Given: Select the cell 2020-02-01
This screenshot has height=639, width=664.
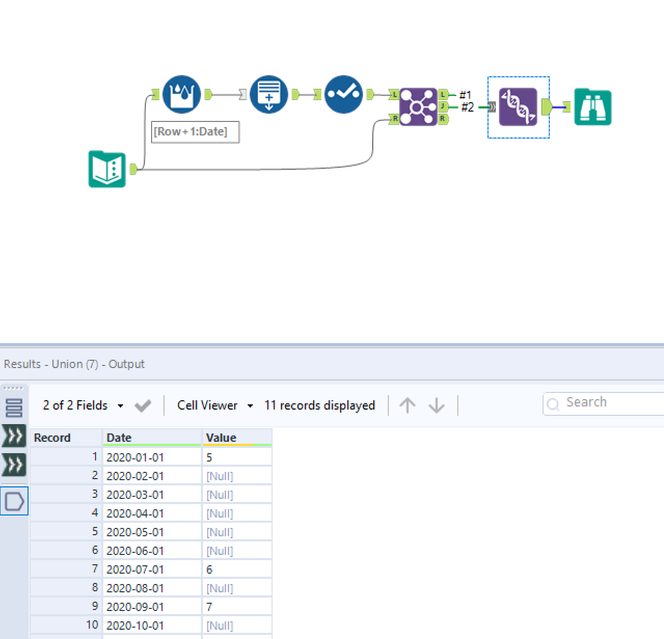Looking at the screenshot, I should coord(152,476).
